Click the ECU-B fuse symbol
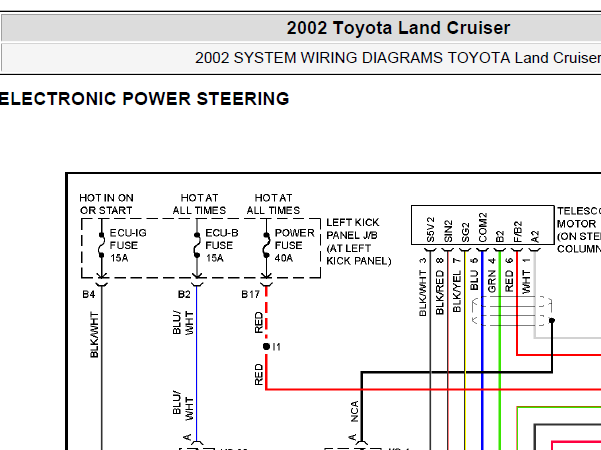601x450 pixels. click(197, 245)
